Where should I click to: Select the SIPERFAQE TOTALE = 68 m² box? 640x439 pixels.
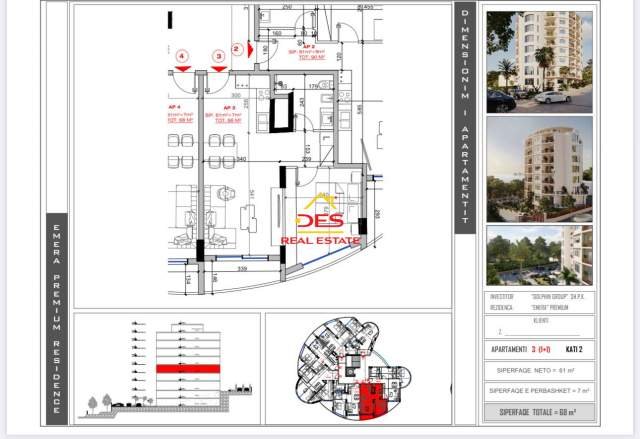click(539, 412)
